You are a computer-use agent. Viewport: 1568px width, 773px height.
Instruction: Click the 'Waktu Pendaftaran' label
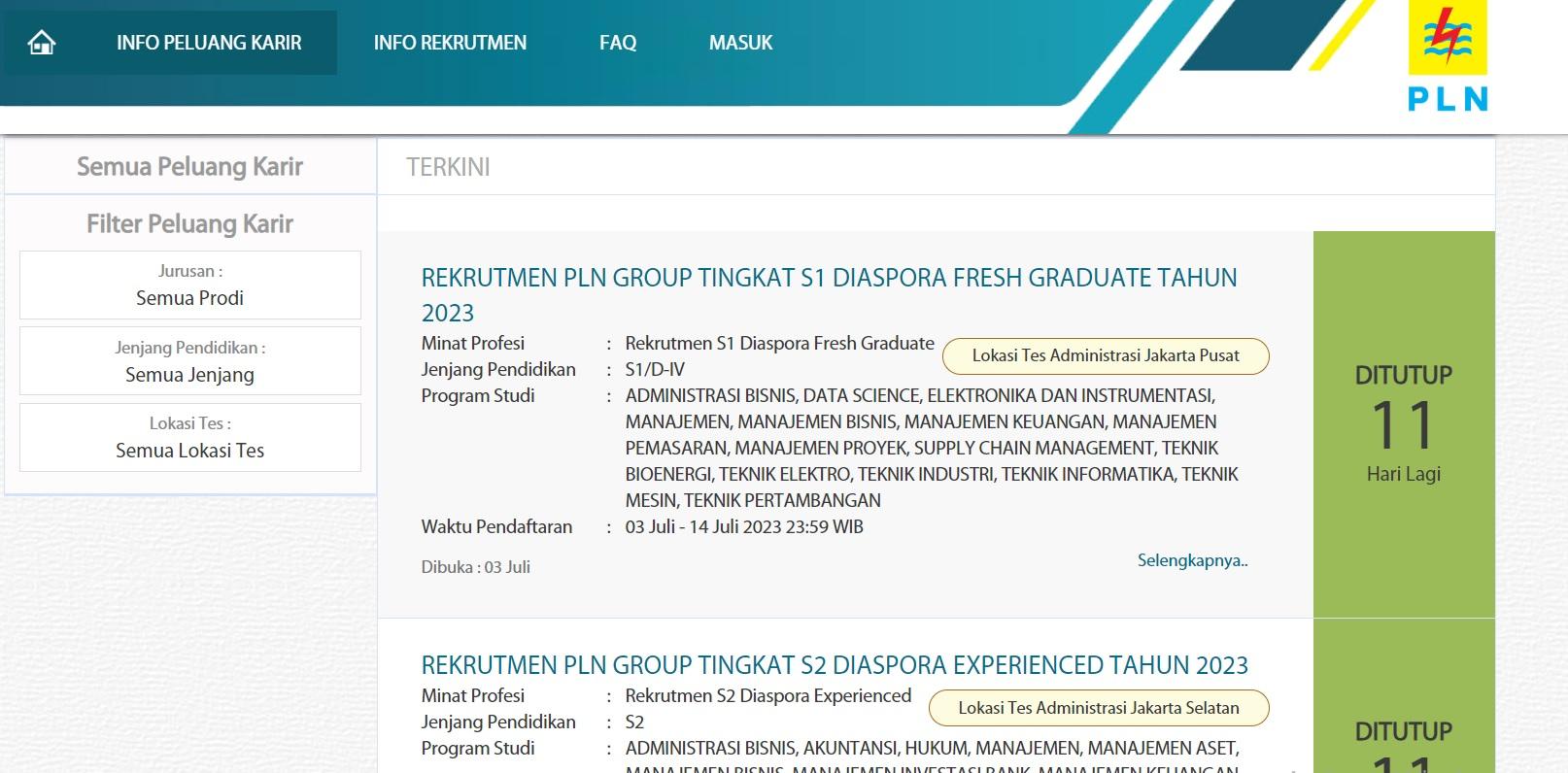pyautogui.click(x=496, y=526)
